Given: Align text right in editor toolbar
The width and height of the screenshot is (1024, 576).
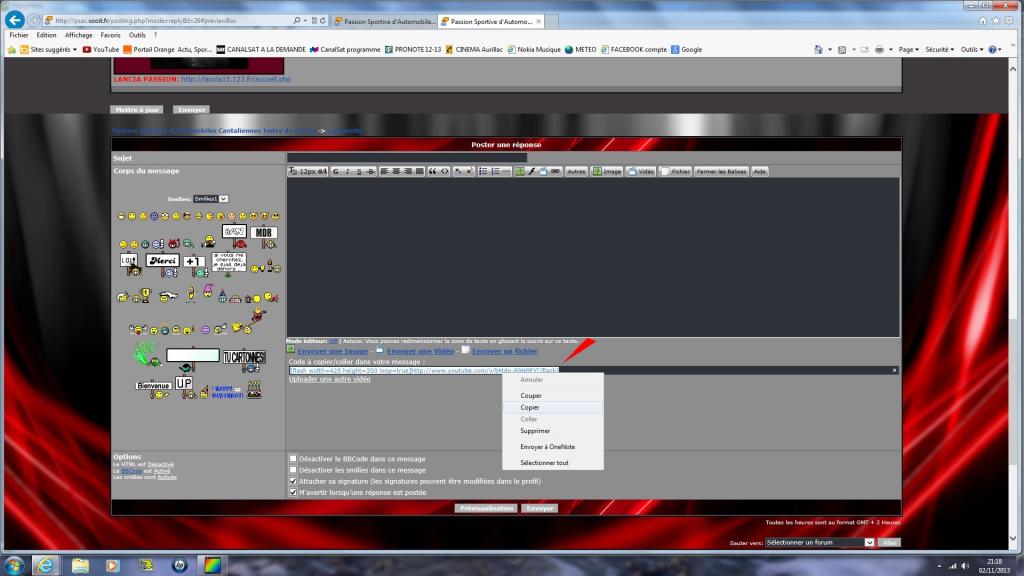Looking at the screenshot, I should click(x=408, y=171).
